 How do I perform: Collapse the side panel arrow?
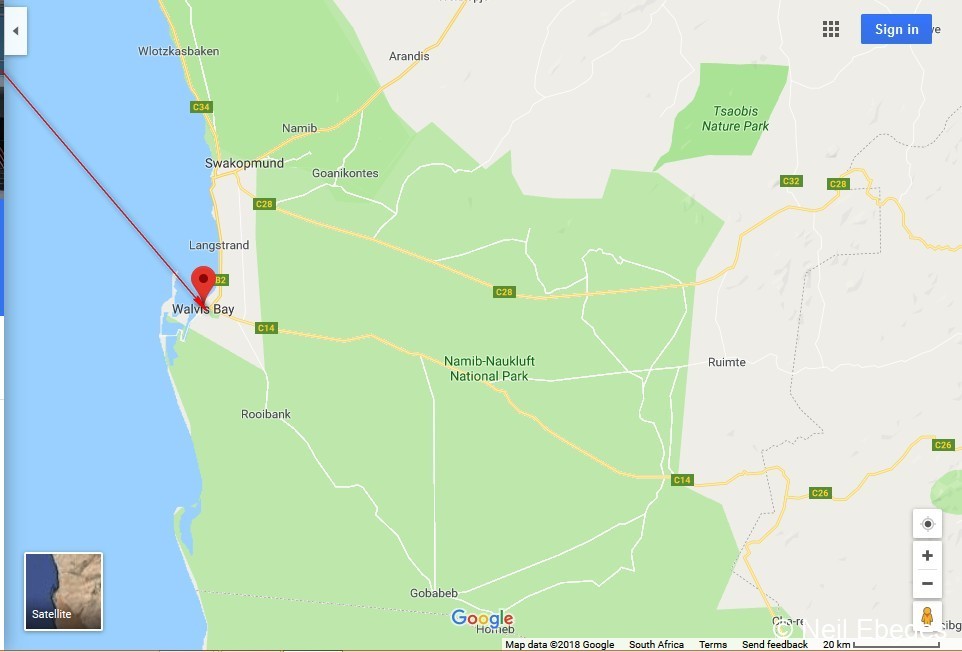pos(15,31)
